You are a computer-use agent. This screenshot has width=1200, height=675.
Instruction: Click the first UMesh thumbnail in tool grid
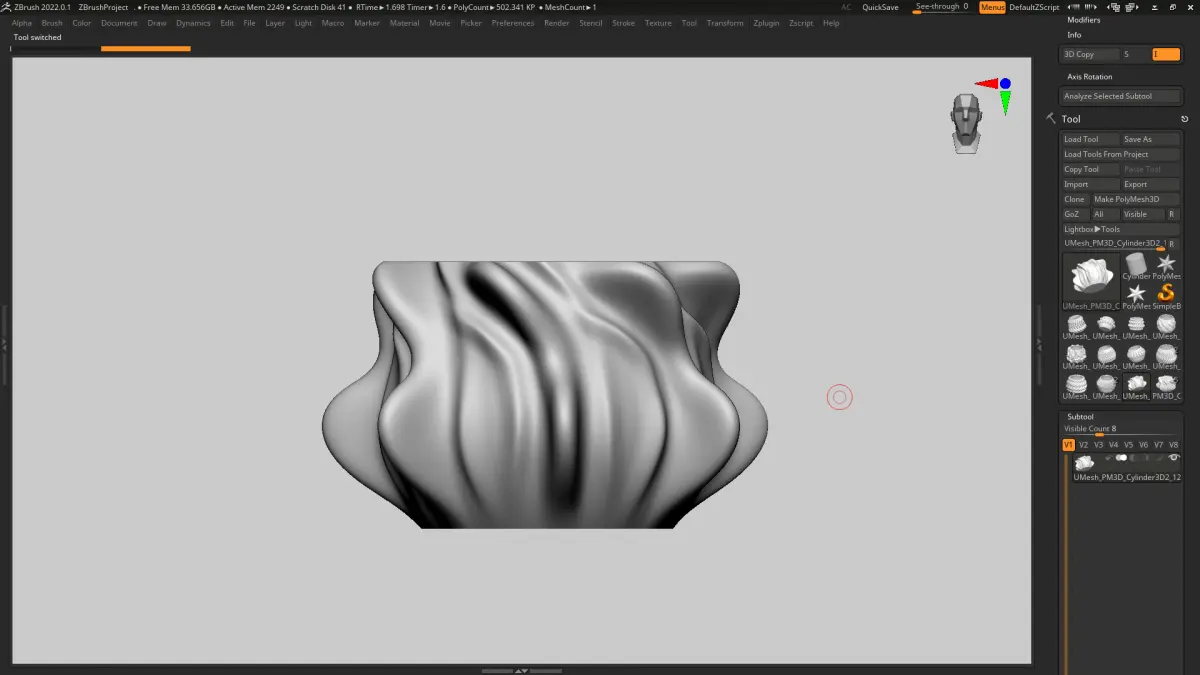pos(1076,324)
